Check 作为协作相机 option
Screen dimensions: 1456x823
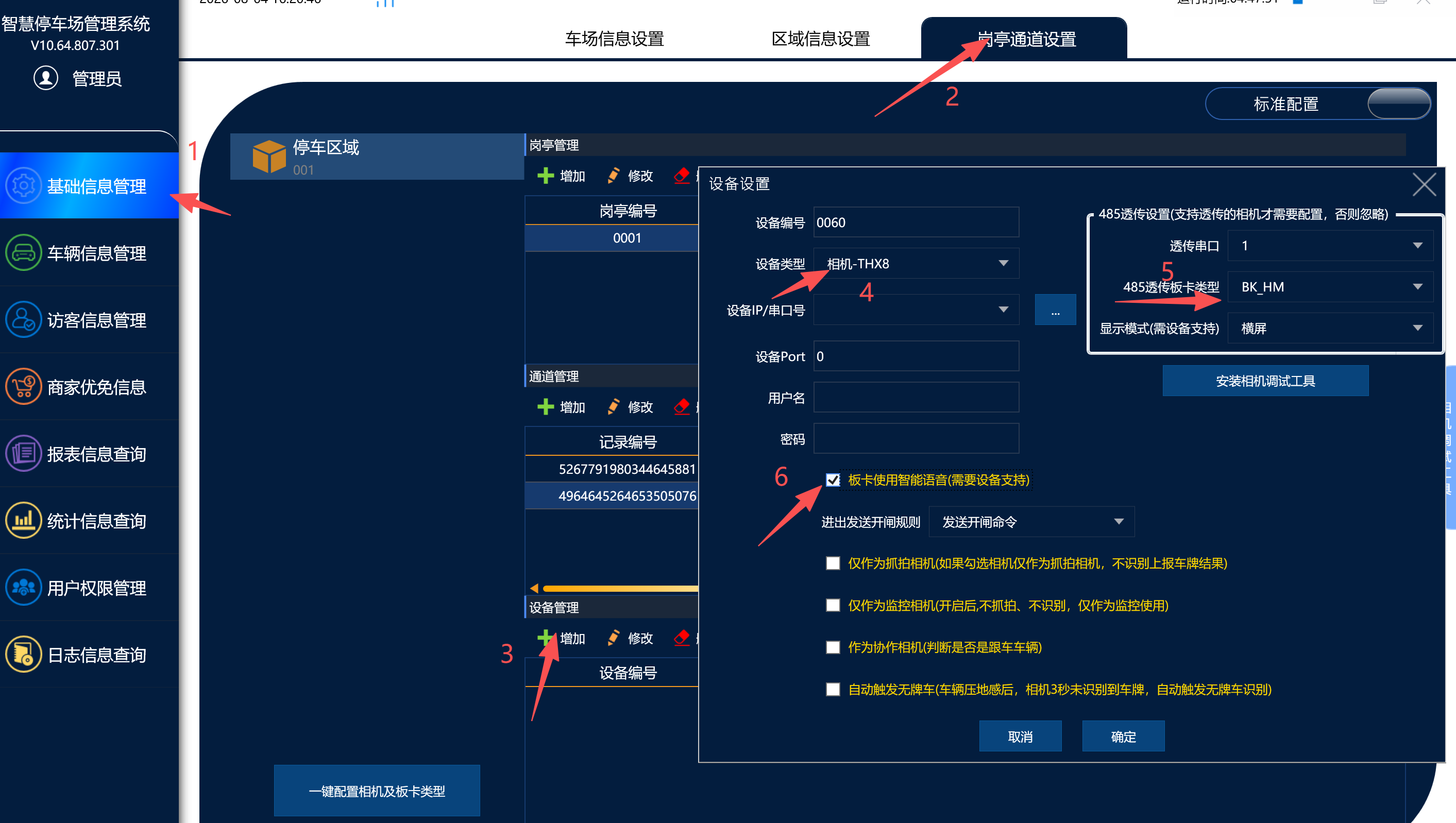point(833,647)
